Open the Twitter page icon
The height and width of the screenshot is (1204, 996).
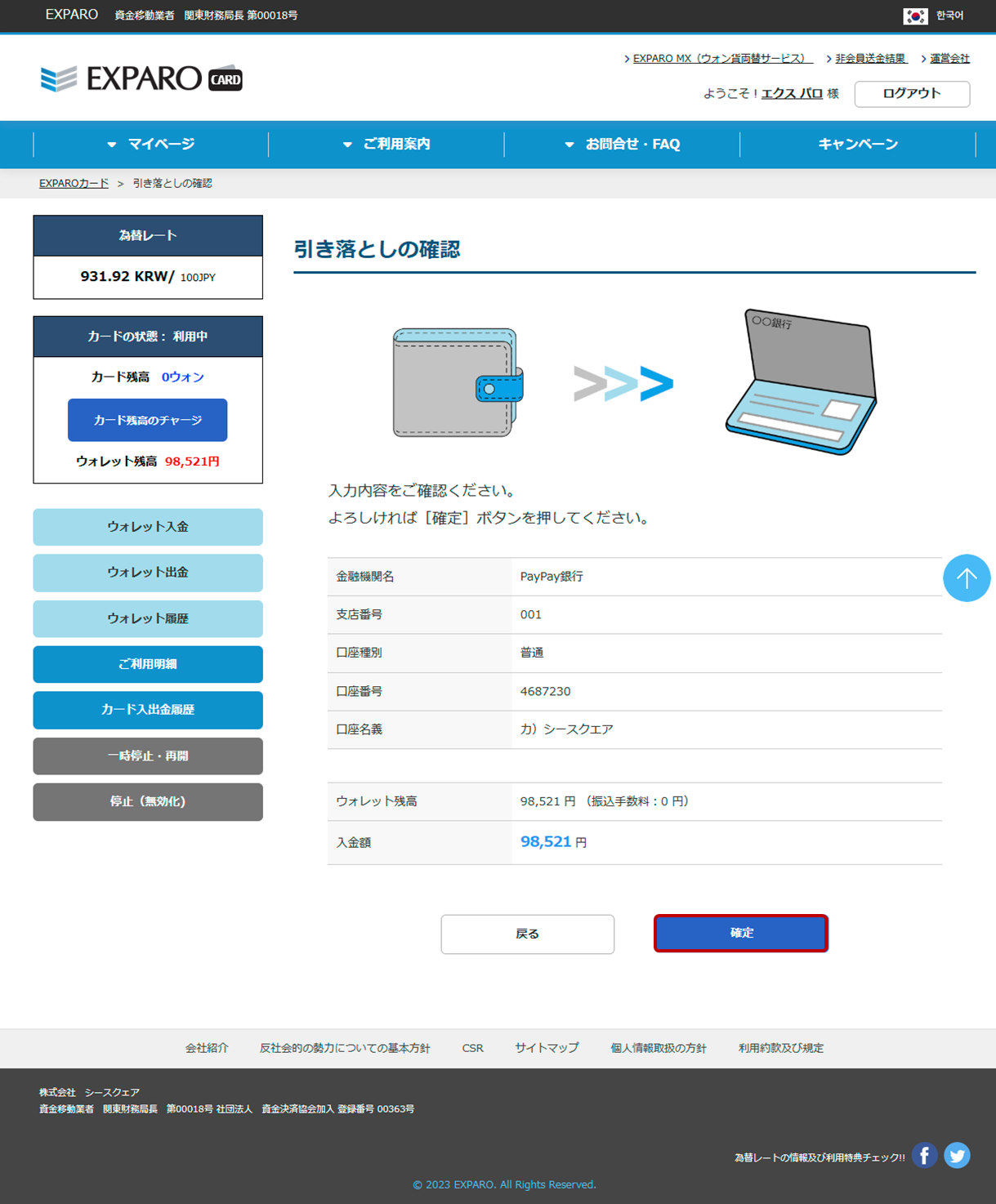(x=957, y=1155)
